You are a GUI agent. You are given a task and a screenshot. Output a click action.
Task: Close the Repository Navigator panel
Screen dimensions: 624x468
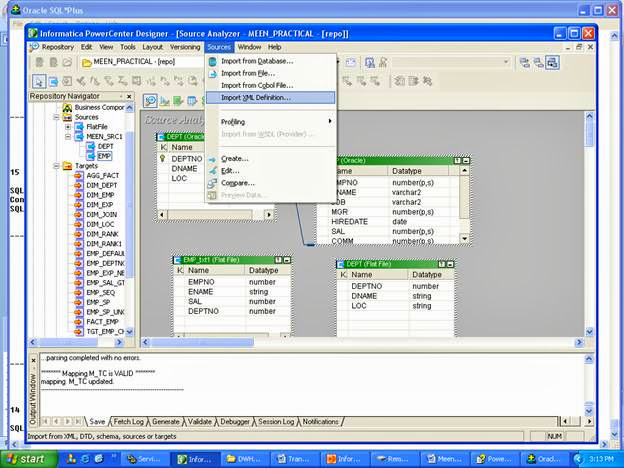129,96
